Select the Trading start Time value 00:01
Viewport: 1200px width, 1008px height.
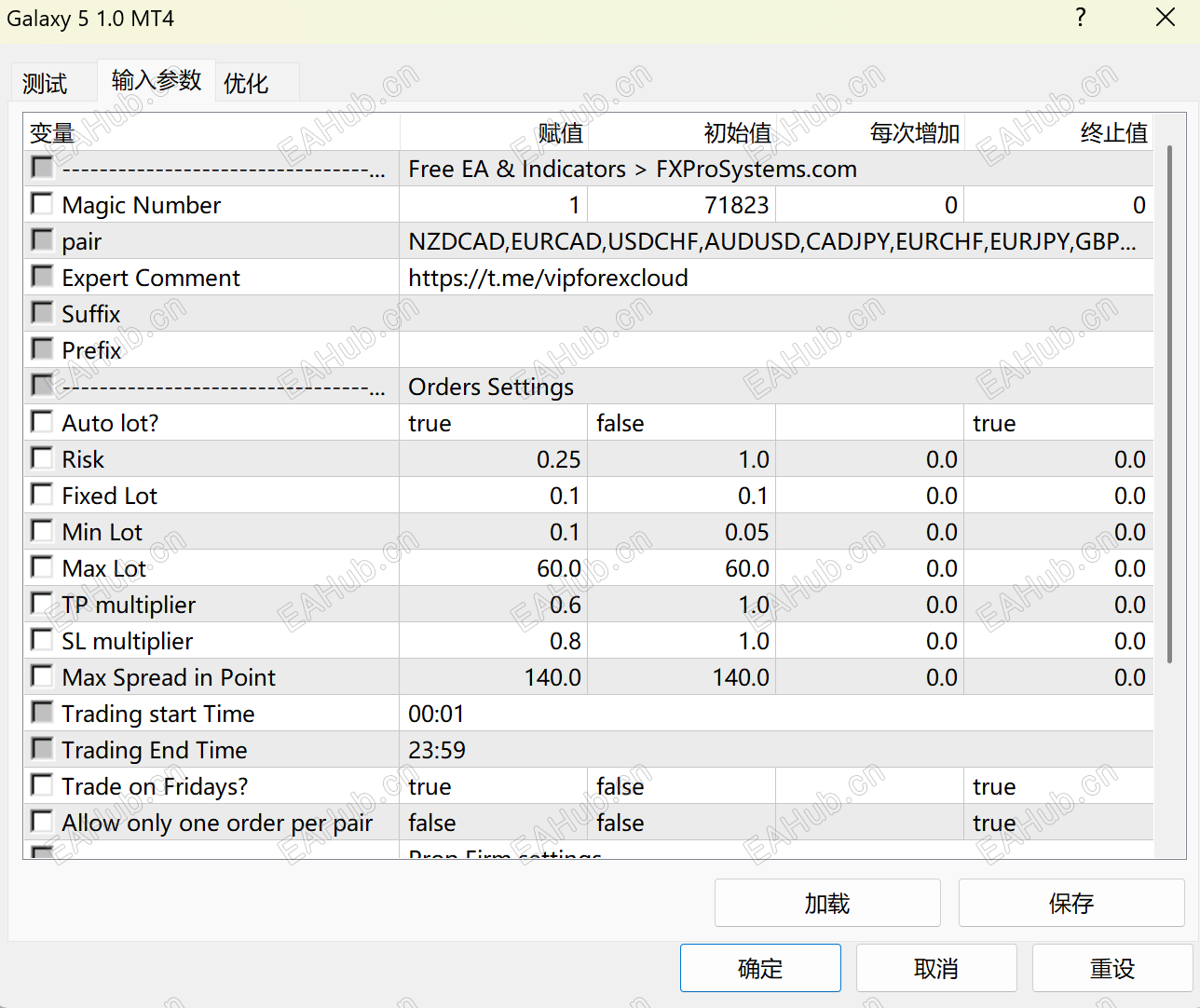tap(777, 714)
